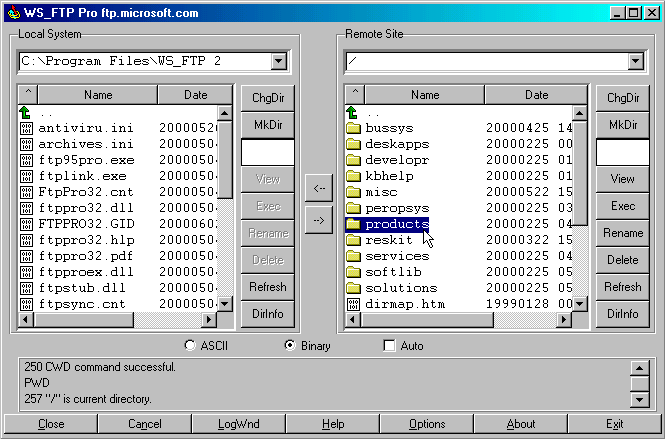Click the About button
This screenshot has width=665, height=439.
coord(521,424)
